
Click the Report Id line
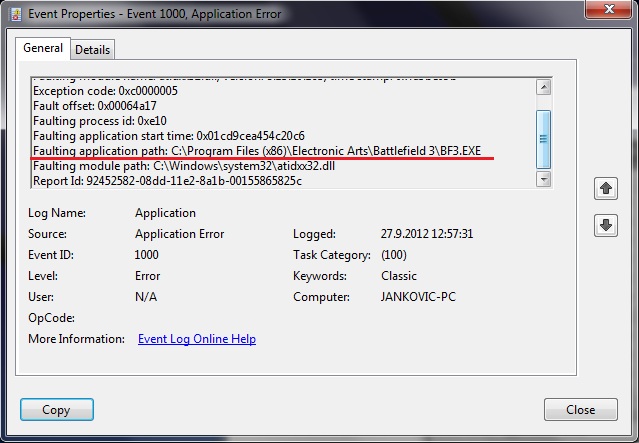click(x=167, y=181)
